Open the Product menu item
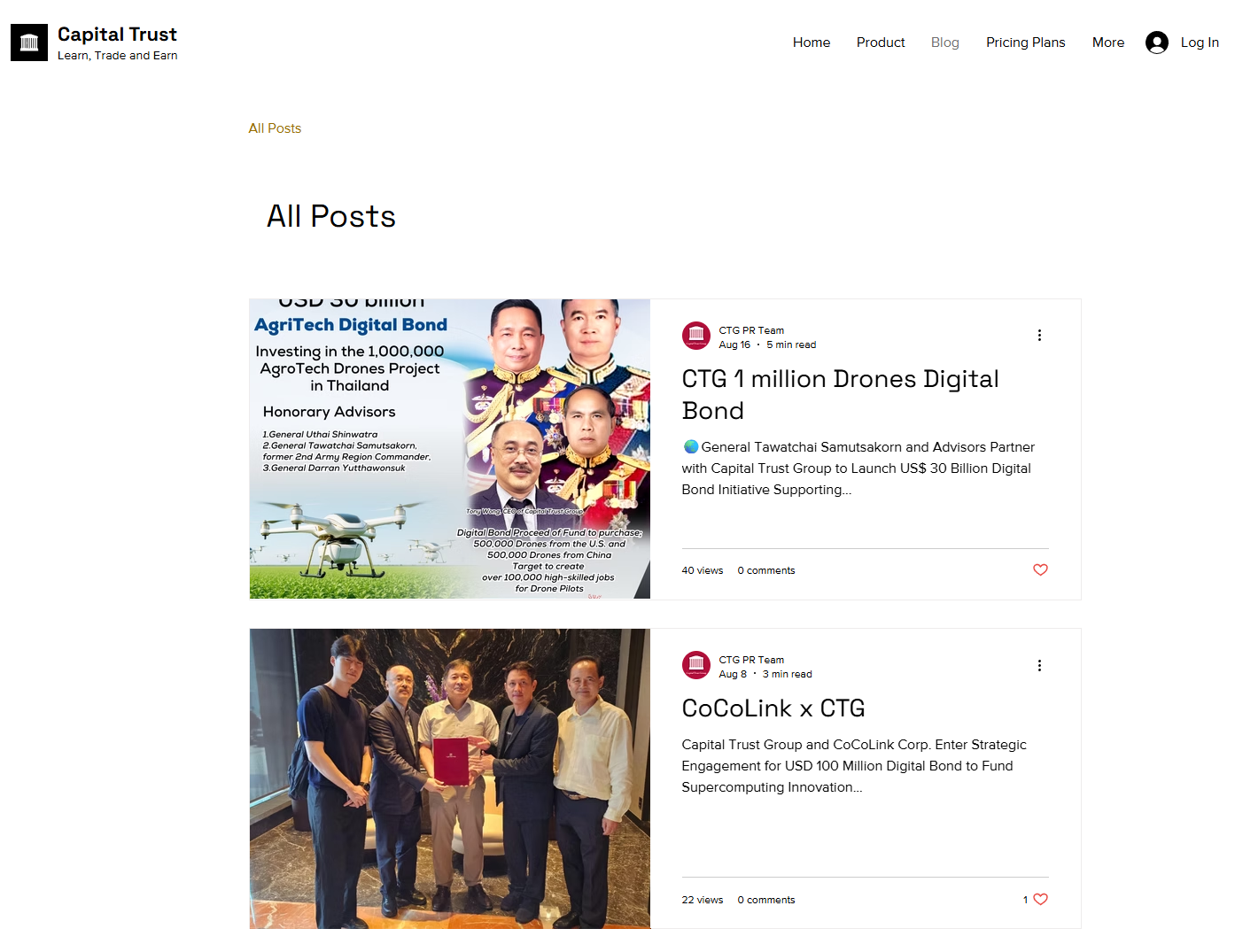The height and width of the screenshot is (952, 1235). tap(880, 43)
